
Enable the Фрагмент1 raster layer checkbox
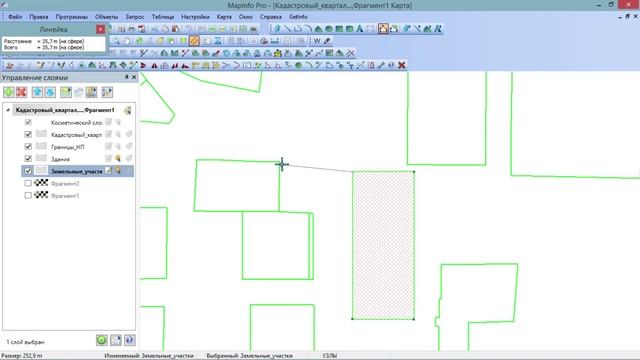(x=28, y=195)
